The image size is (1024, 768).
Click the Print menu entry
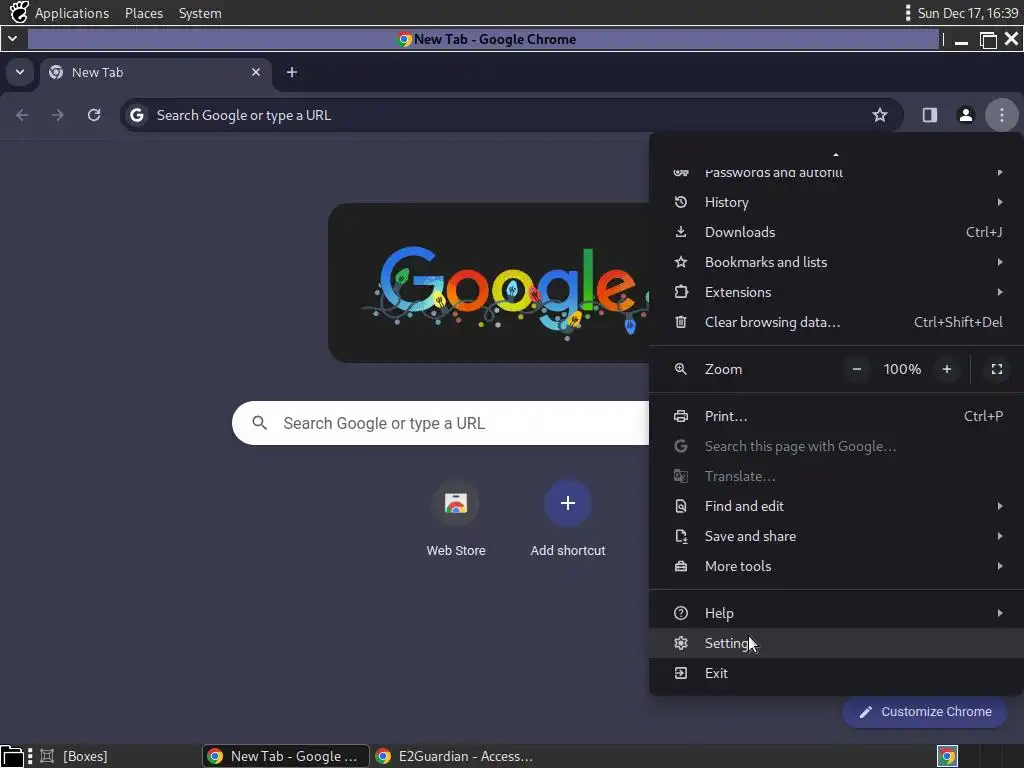click(x=836, y=416)
